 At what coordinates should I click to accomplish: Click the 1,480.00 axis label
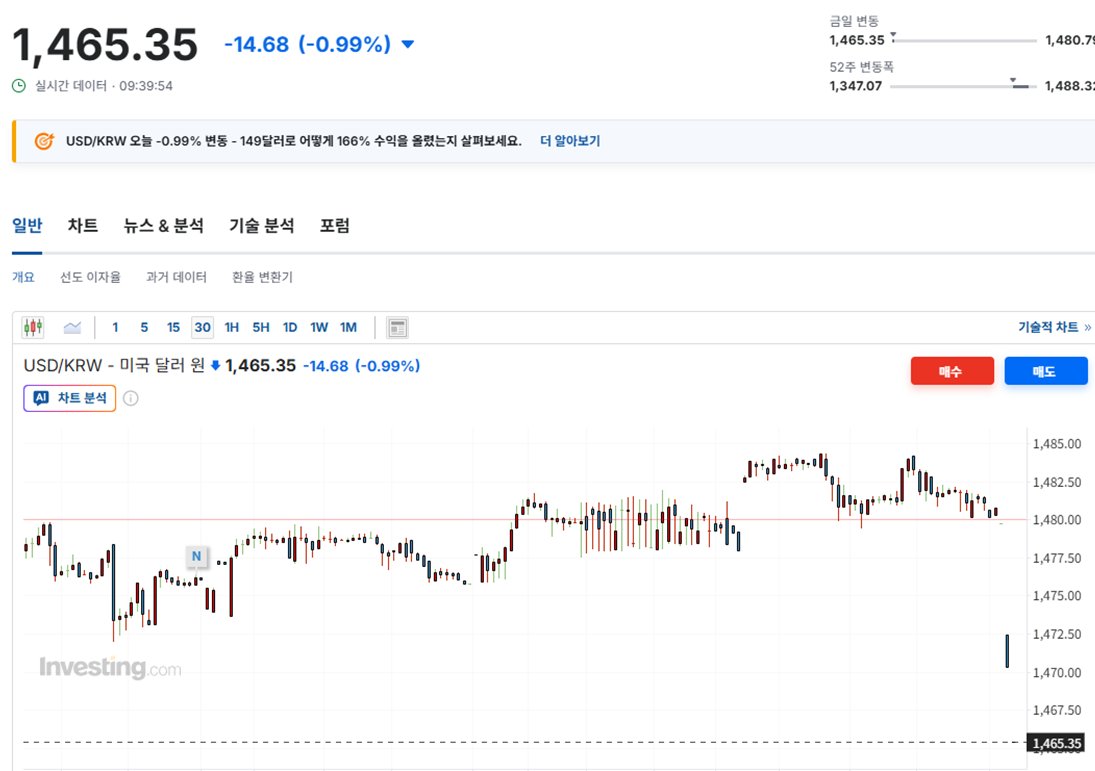pos(1057,520)
